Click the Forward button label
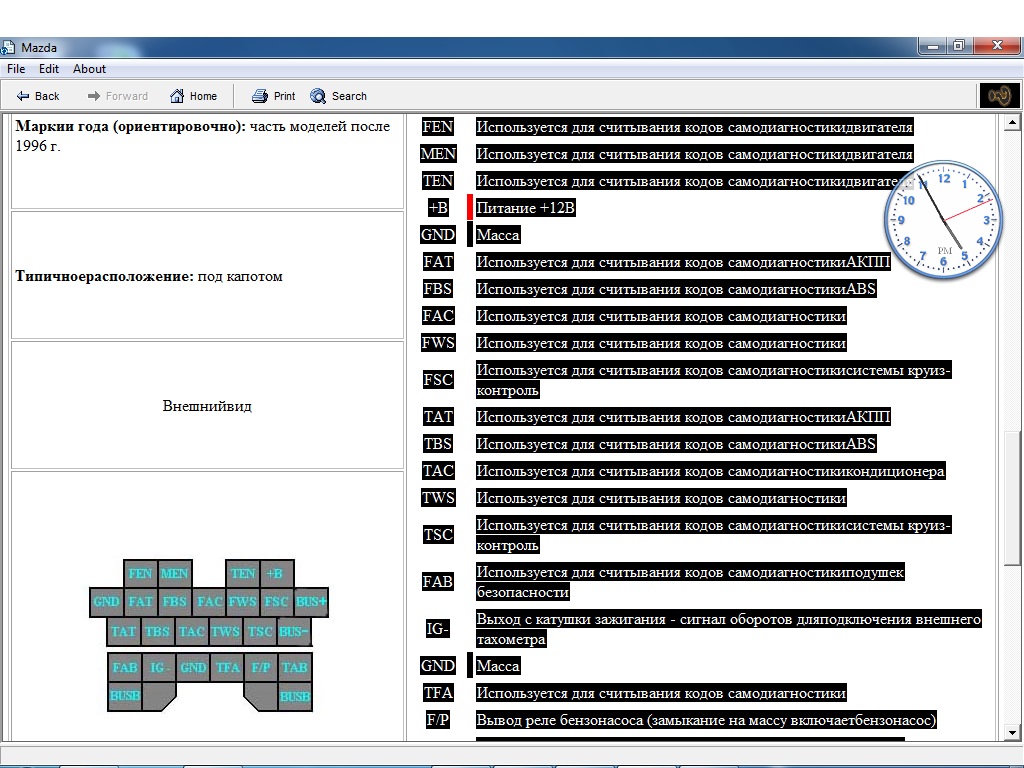The height and width of the screenshot is (768, 1024). coord(127,96)
